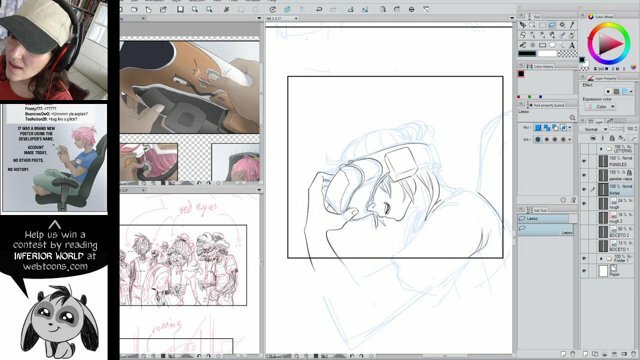Select the eyedropper tool in top tool row
640x360 pixels.
572,25
